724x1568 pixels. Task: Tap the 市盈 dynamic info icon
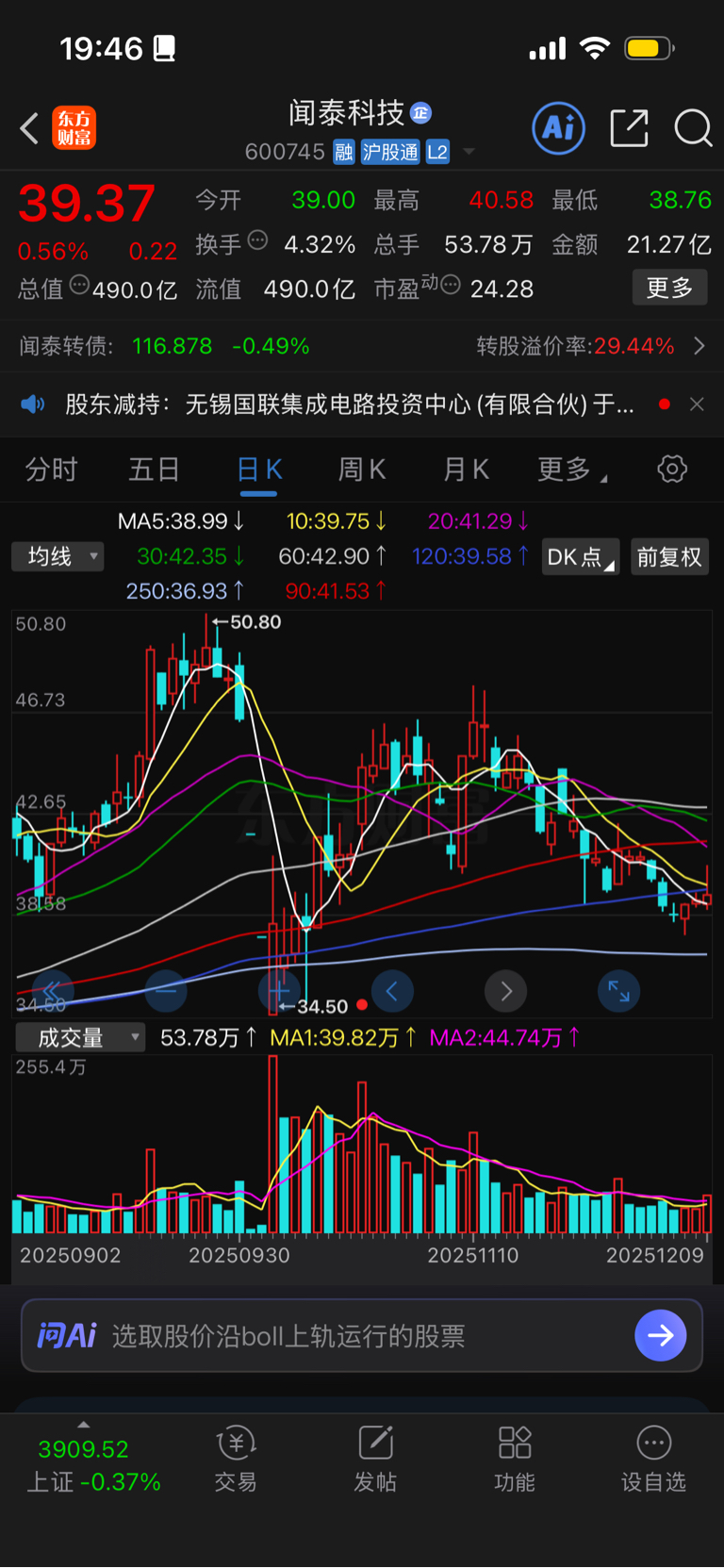[x=451, y=284]
